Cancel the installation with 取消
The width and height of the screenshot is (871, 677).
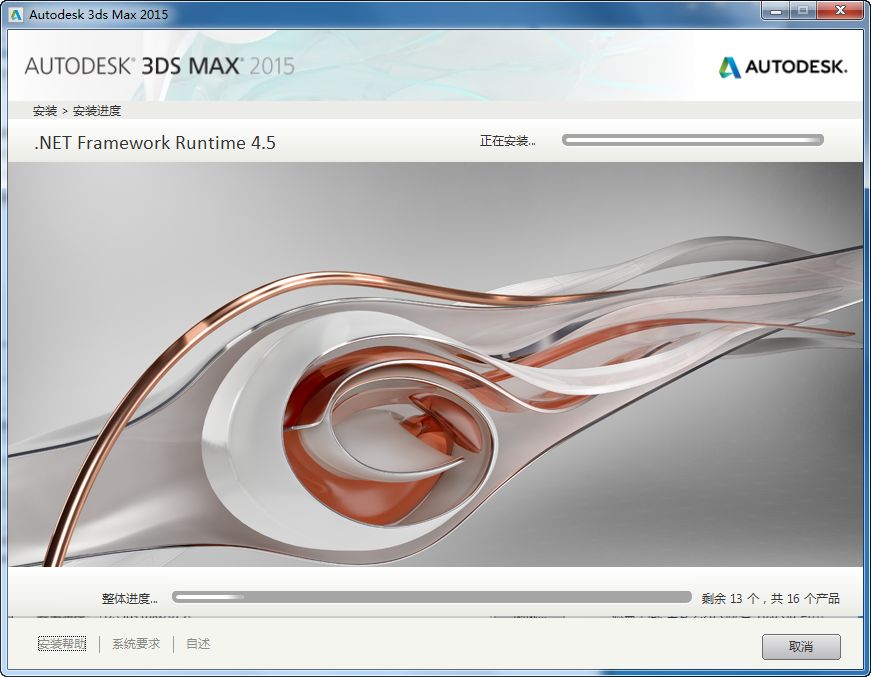[800, 648]
